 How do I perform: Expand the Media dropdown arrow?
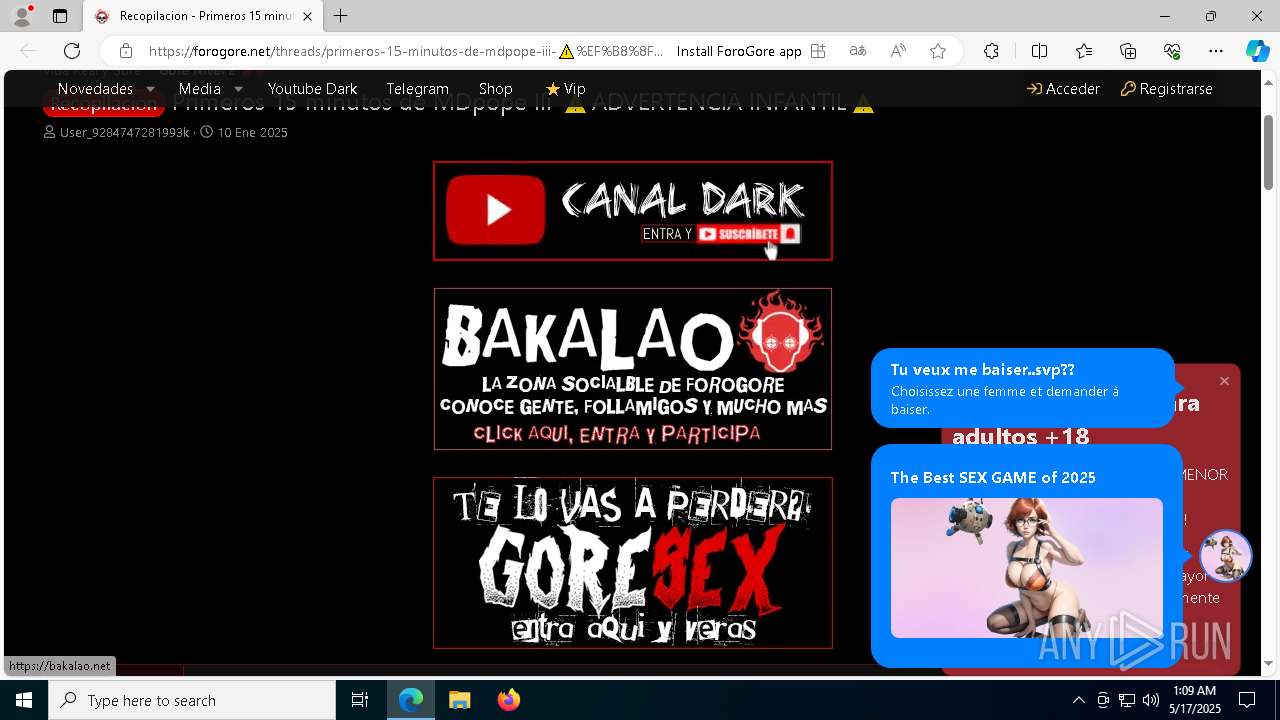238,89
